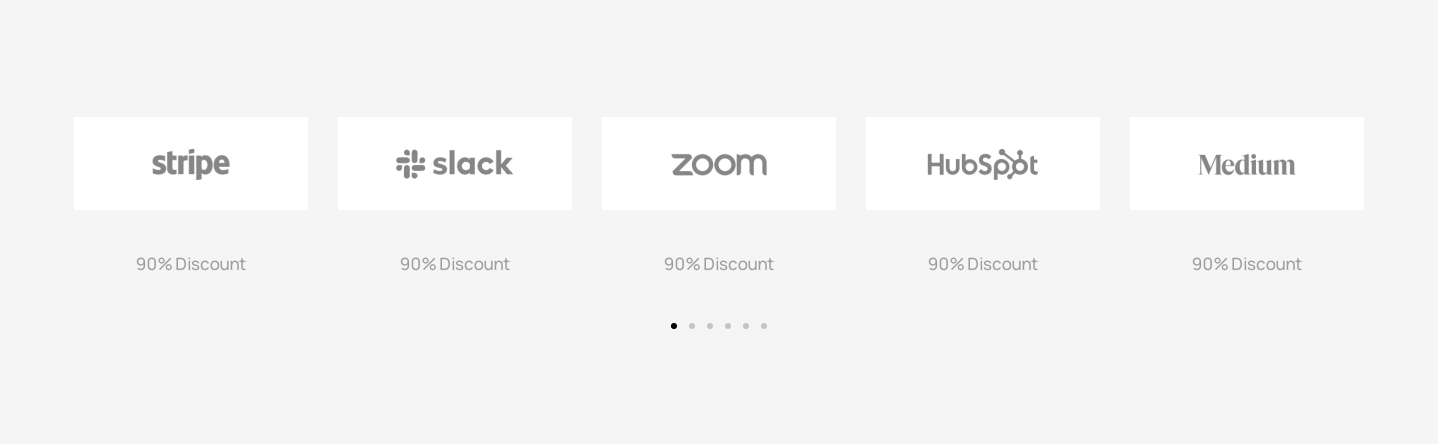Click 90% Discount under Medium
1438x444 pixels.
tap(1247, 264)
